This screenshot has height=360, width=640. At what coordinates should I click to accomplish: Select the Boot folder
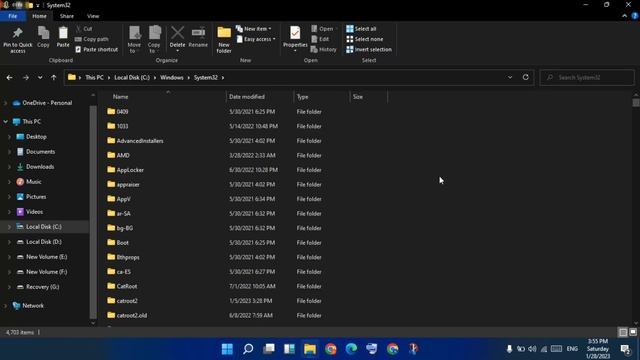coord(122,242)
